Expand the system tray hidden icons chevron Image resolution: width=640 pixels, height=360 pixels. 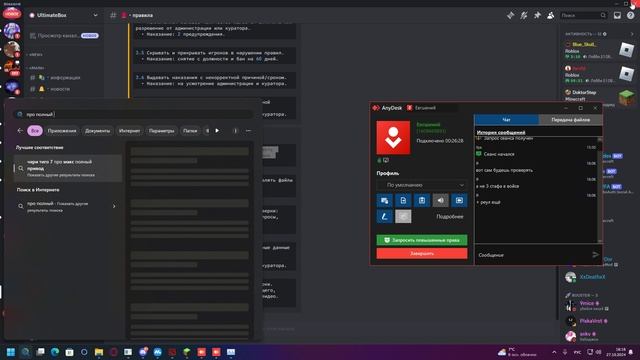(x=554, y=352)
